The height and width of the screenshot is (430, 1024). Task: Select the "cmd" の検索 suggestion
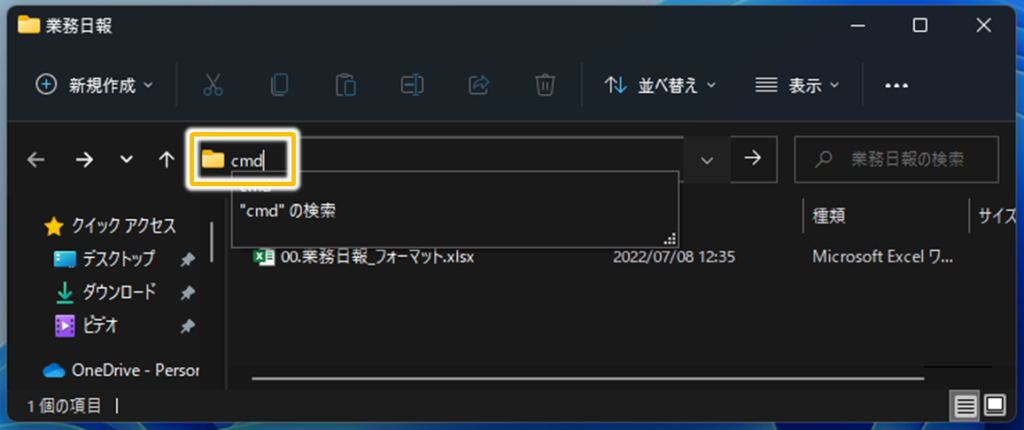click(x=287, y=212)
